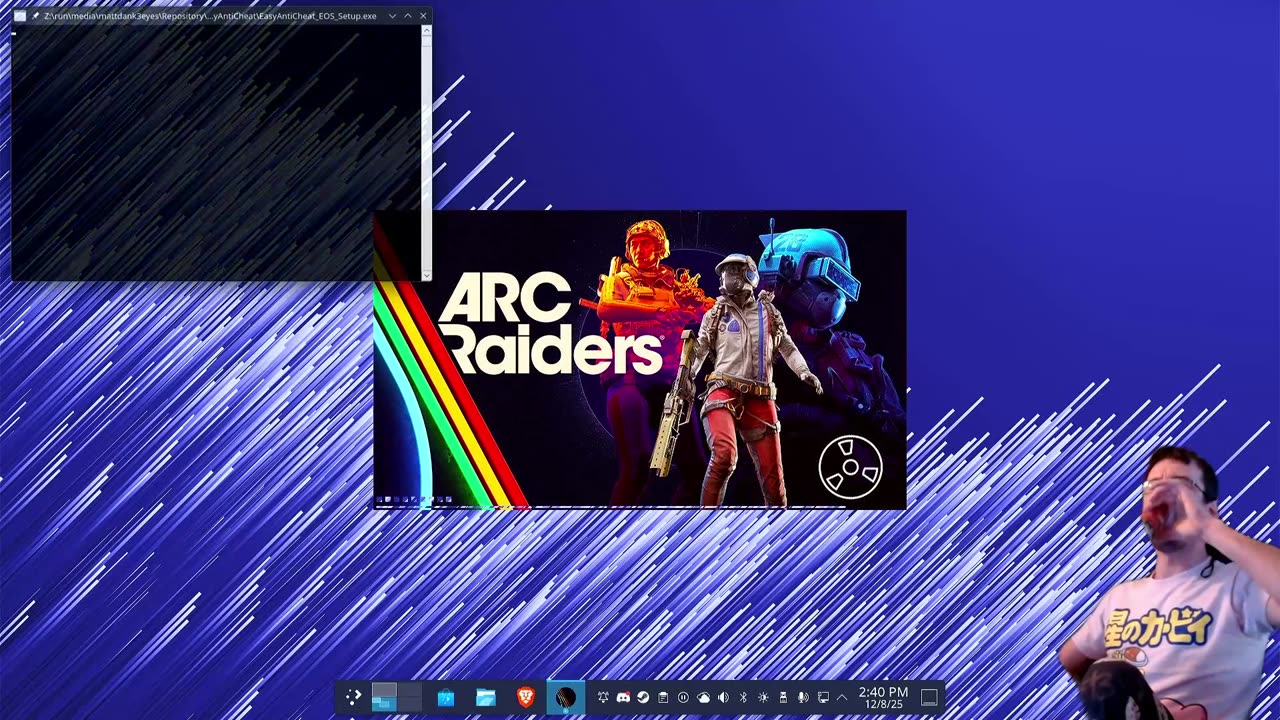1280x720 pixels.
Task: Click the ARC Raiders splash image
Action: [x=640, y=360]
